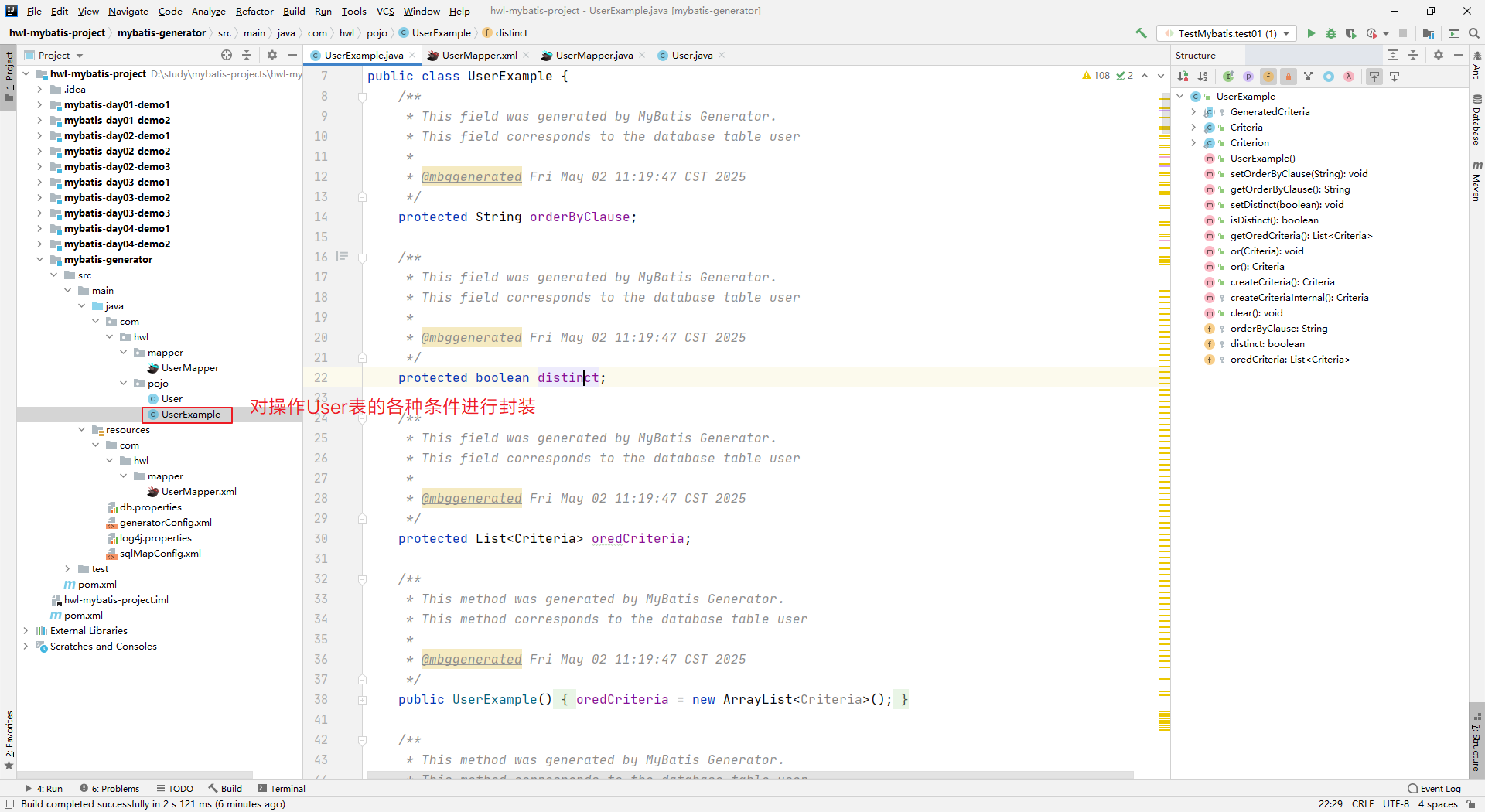Image resolution: width=1485 pixels, height=812 pixels.
Task: Expand GeneratedCriteria class in Structure
Action: (x=1193, y=111)
